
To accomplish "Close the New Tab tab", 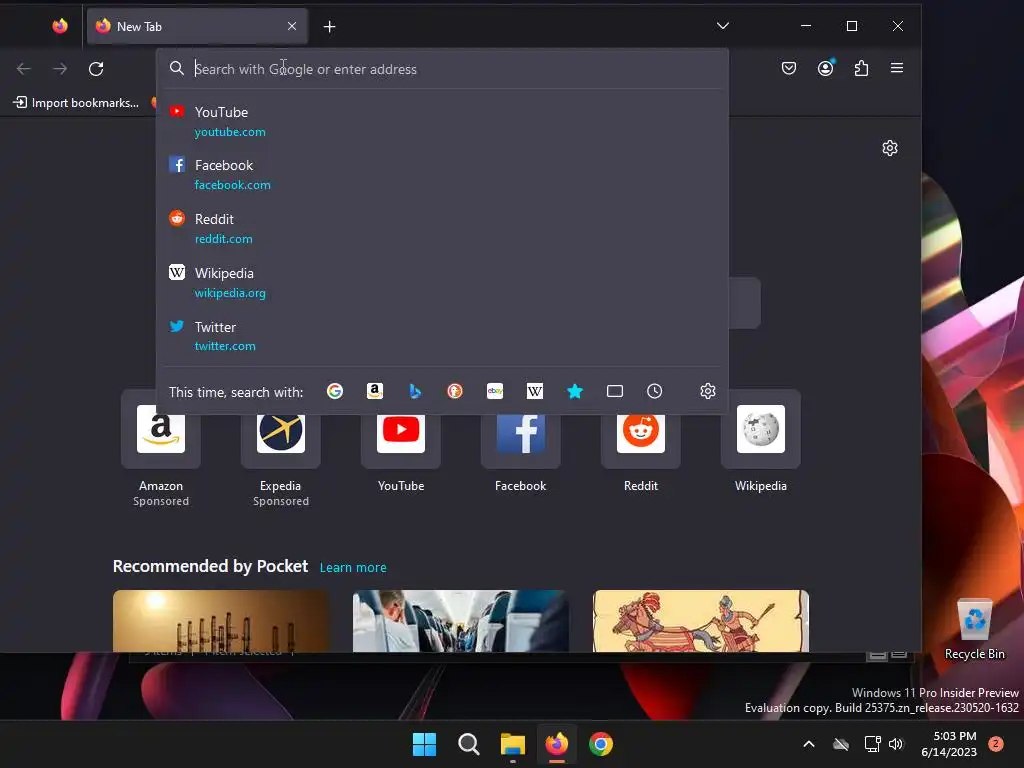I will tap(292, 26).
